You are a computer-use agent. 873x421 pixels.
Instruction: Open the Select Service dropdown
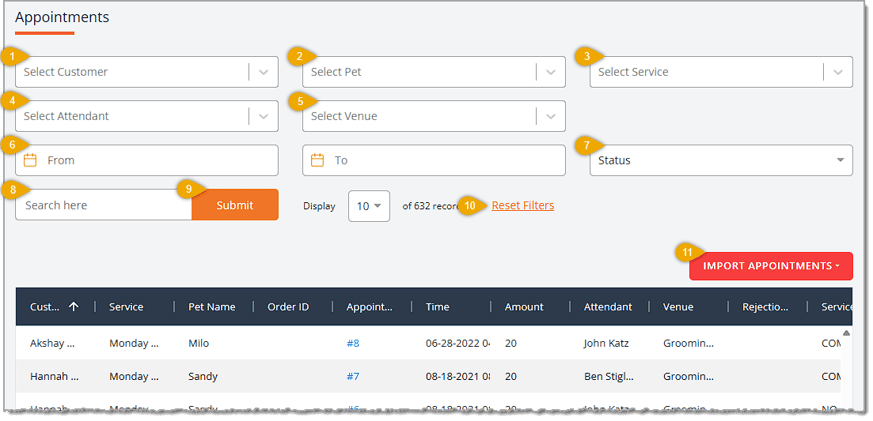coord(721,72)
